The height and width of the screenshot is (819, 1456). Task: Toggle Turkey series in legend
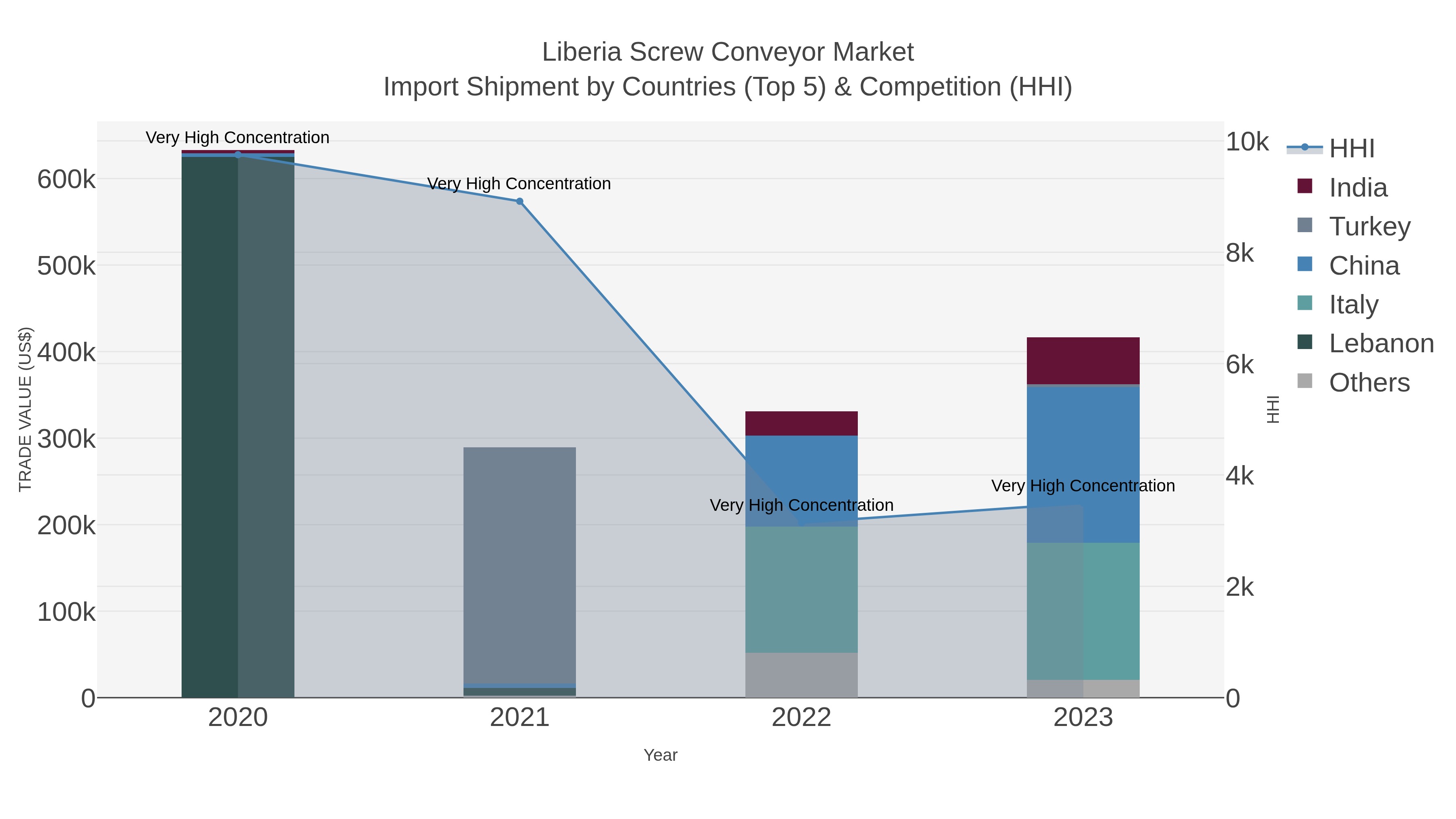[x=1353, y=226]
